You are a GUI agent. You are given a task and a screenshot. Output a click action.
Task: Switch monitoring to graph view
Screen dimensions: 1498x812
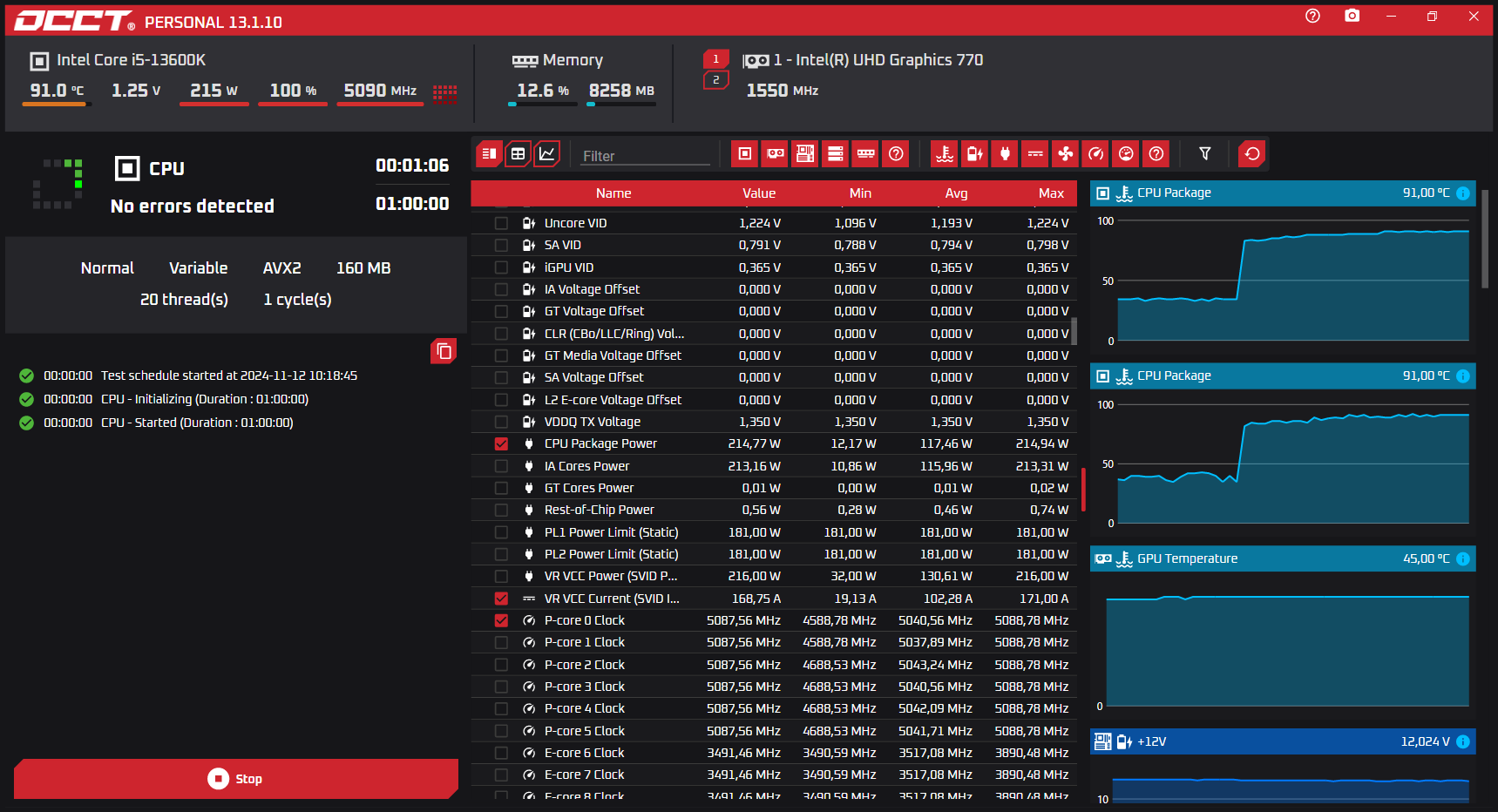[x=546, y=154]
